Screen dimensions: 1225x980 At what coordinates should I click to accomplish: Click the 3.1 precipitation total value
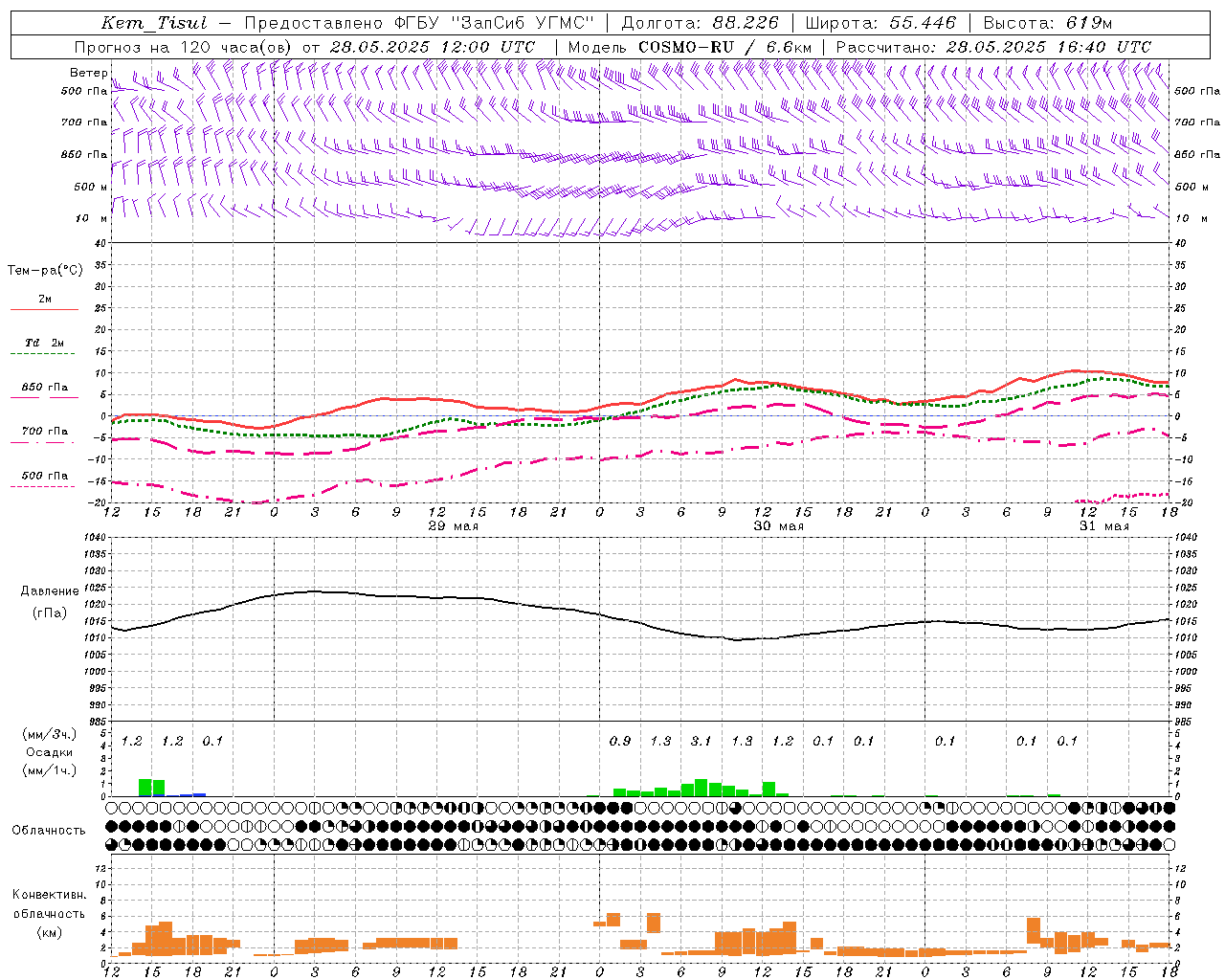pyautogui.click(x=702, y=741)
